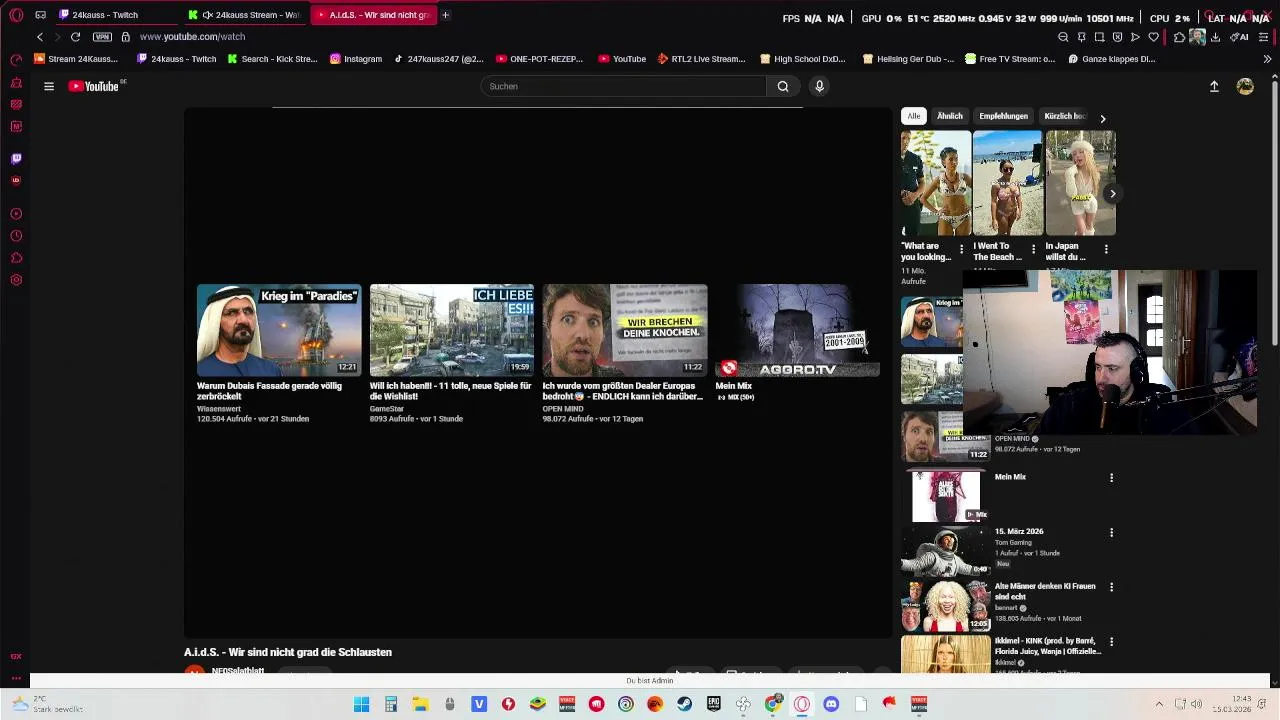This screenshot has width=1280, height=720.
Task: Open the Opera GX menu logo
Action: pyautogui.click(x=16, y=15)
